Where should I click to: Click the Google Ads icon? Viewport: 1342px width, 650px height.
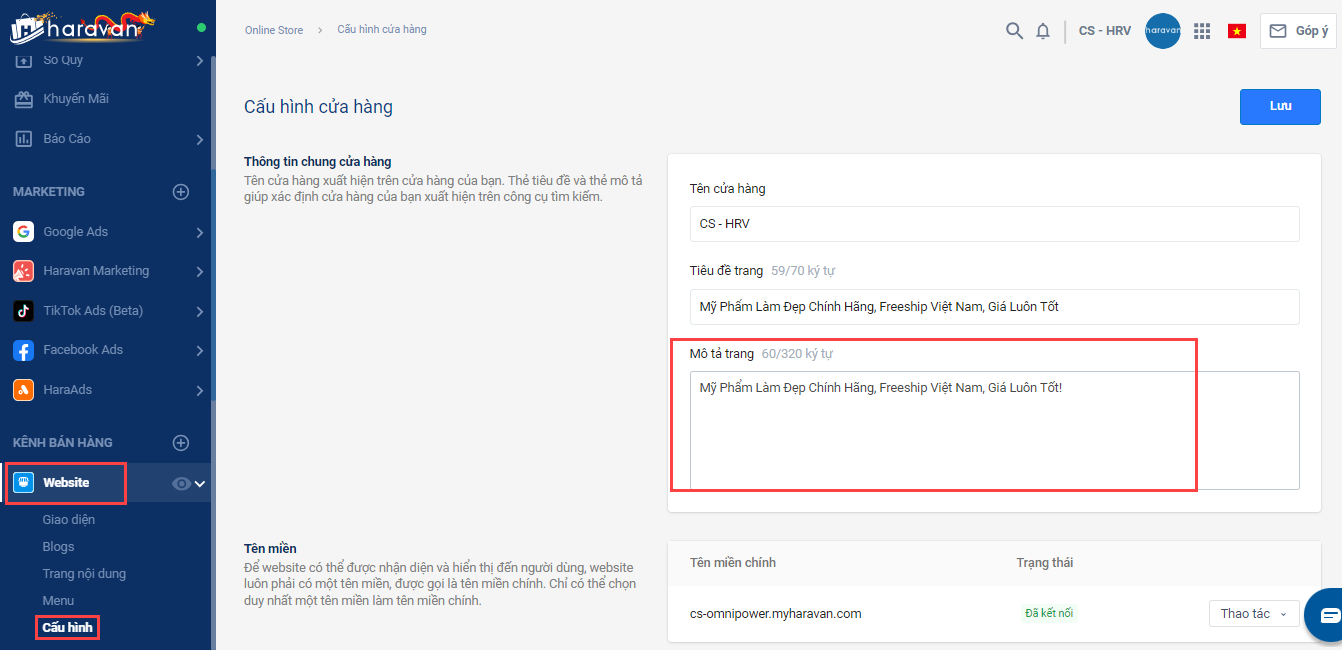23,232
